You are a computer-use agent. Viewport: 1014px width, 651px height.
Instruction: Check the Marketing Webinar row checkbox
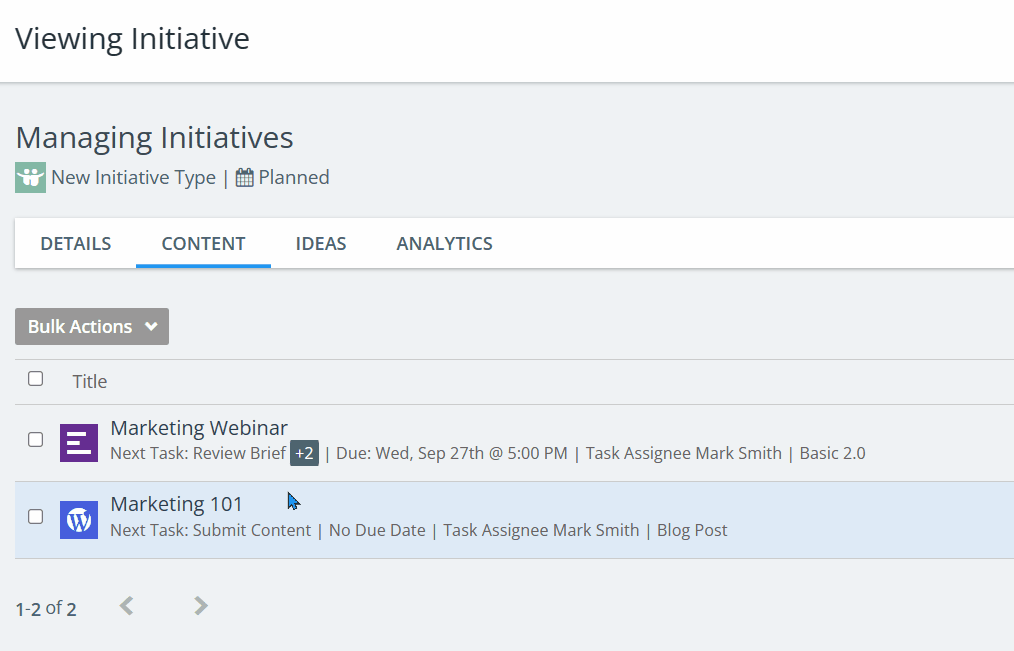[36, 440]
